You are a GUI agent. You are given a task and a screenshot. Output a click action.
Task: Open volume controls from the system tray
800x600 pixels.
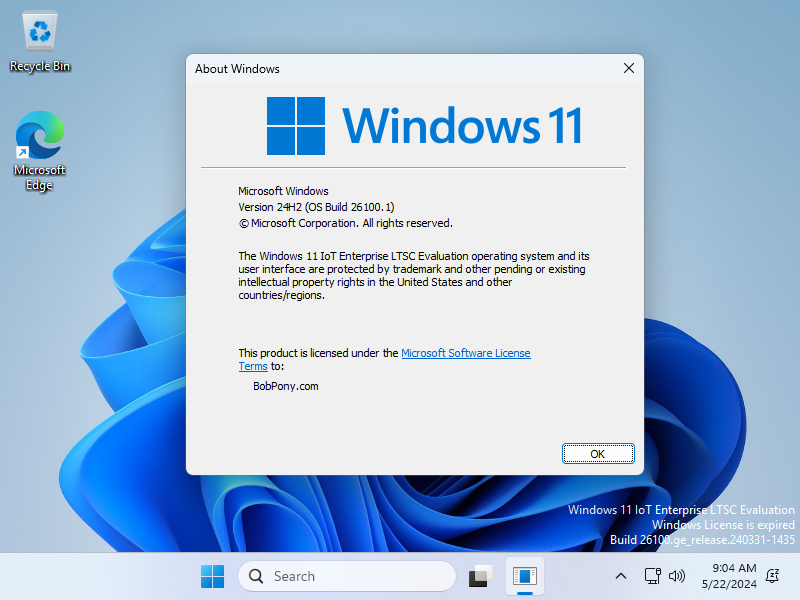[x=676, y=576]
